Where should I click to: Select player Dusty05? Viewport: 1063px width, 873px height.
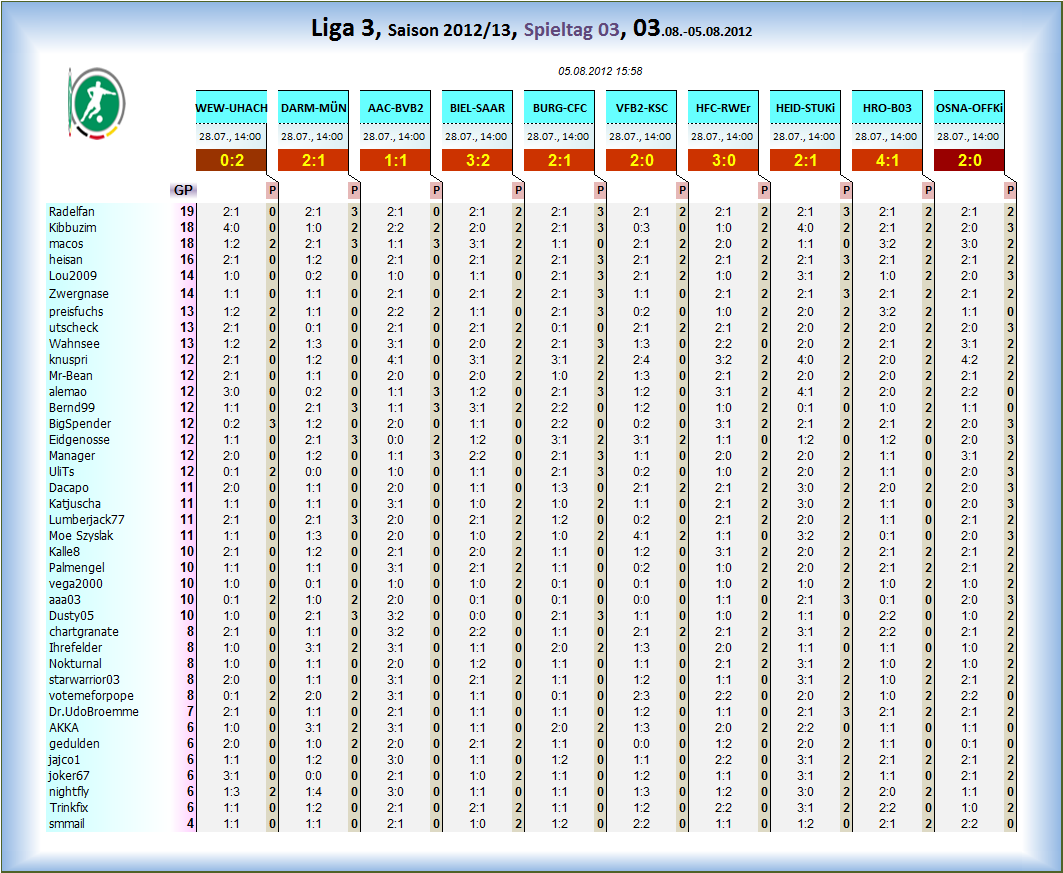coord(71,615)
